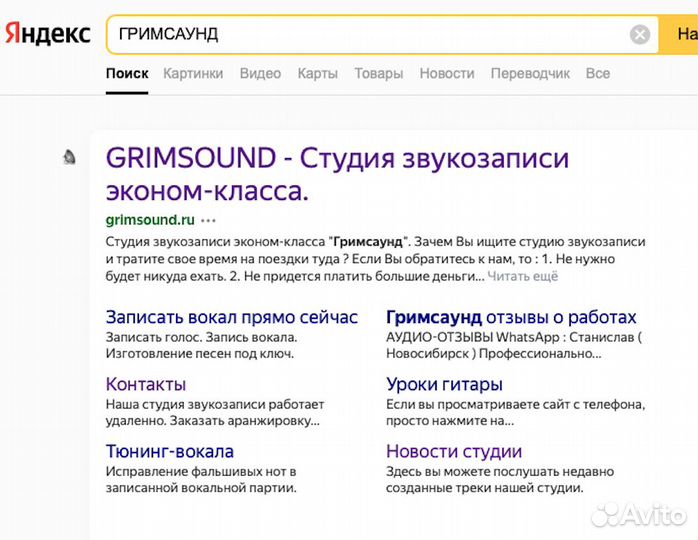The image size is (698, 540).
Task: Expand the snippet with Читать ещё
Action: pos(523,276)
